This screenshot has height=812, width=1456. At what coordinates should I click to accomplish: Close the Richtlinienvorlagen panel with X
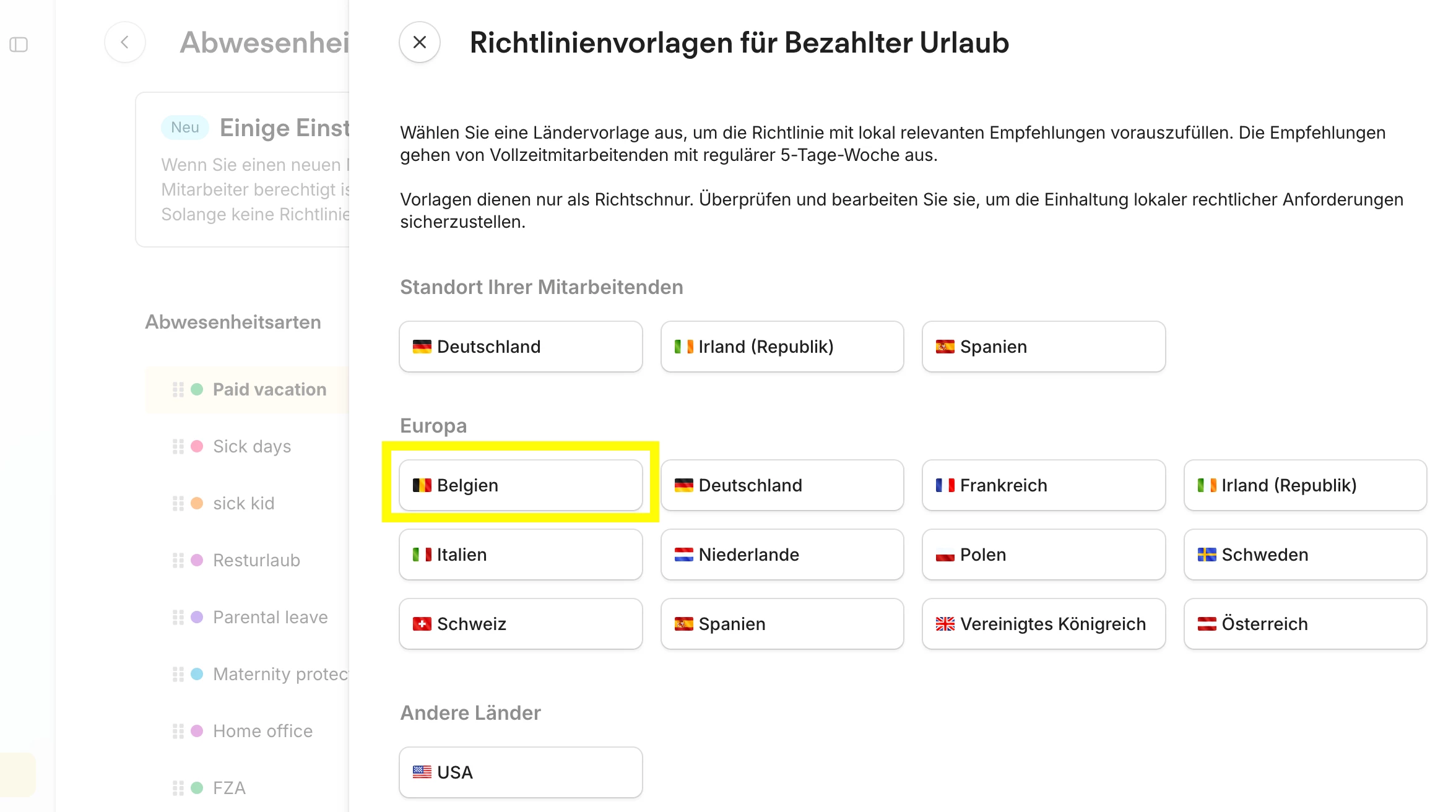[419, 42]
